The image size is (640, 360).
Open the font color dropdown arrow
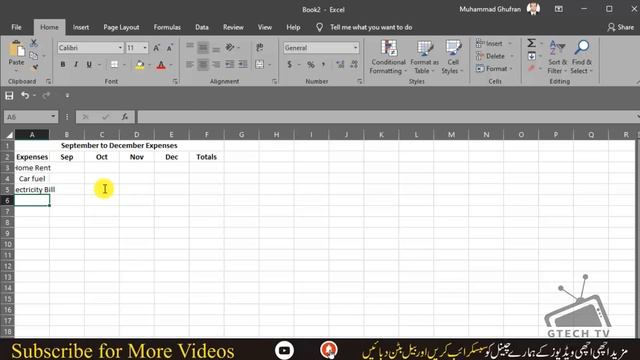[171, 65]
